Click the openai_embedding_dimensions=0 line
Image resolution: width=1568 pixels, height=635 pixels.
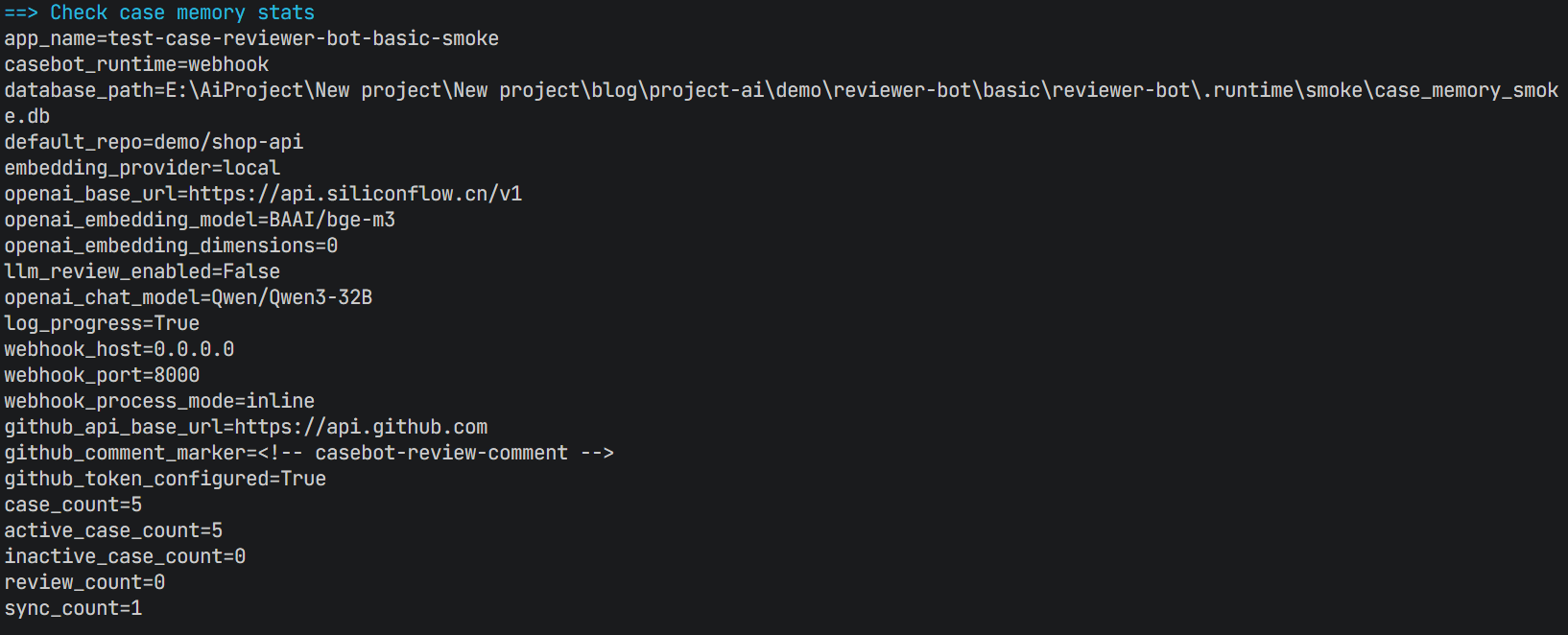coord(171,246)
